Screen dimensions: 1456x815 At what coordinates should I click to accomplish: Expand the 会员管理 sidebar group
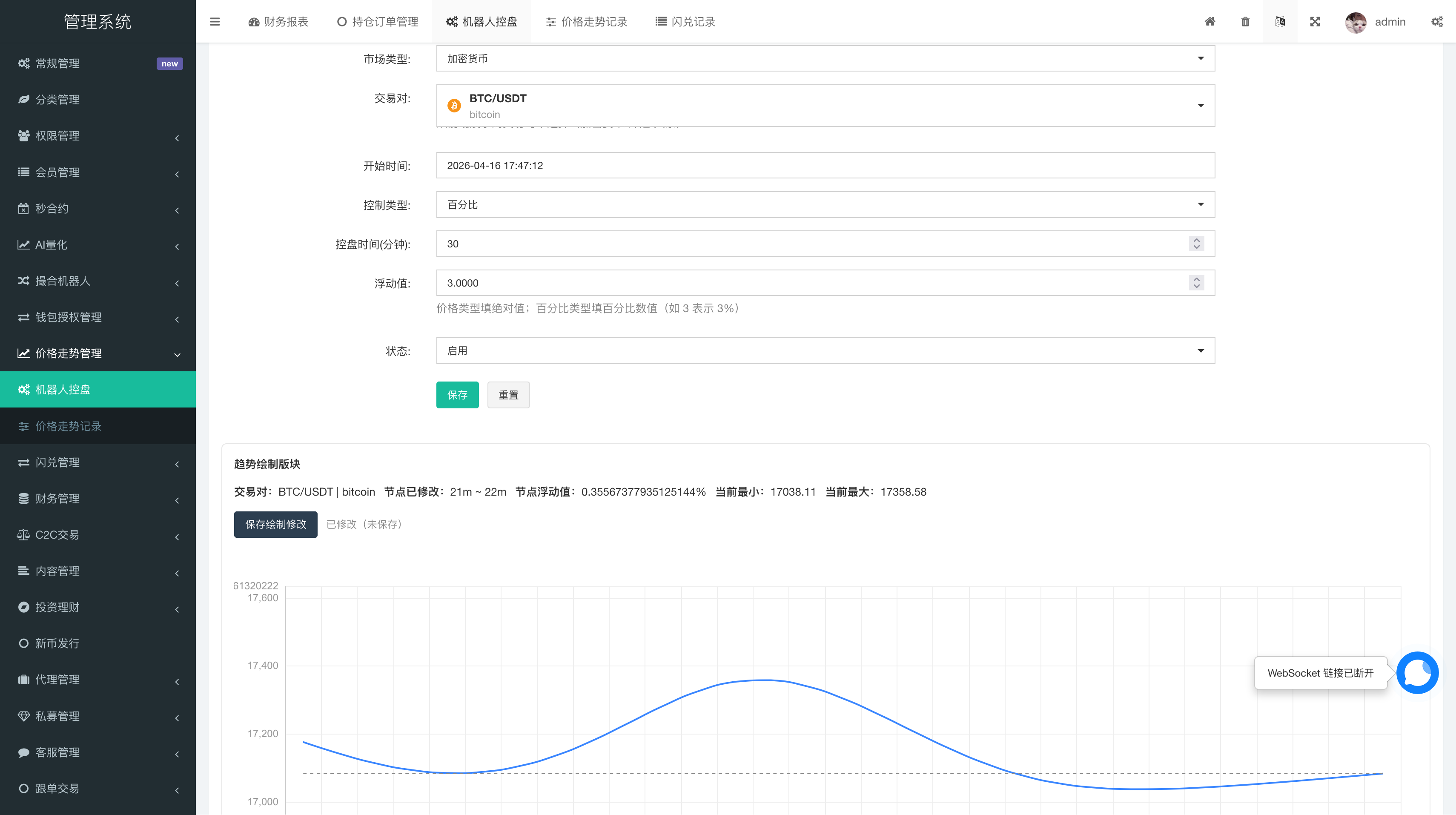[97, 172]
